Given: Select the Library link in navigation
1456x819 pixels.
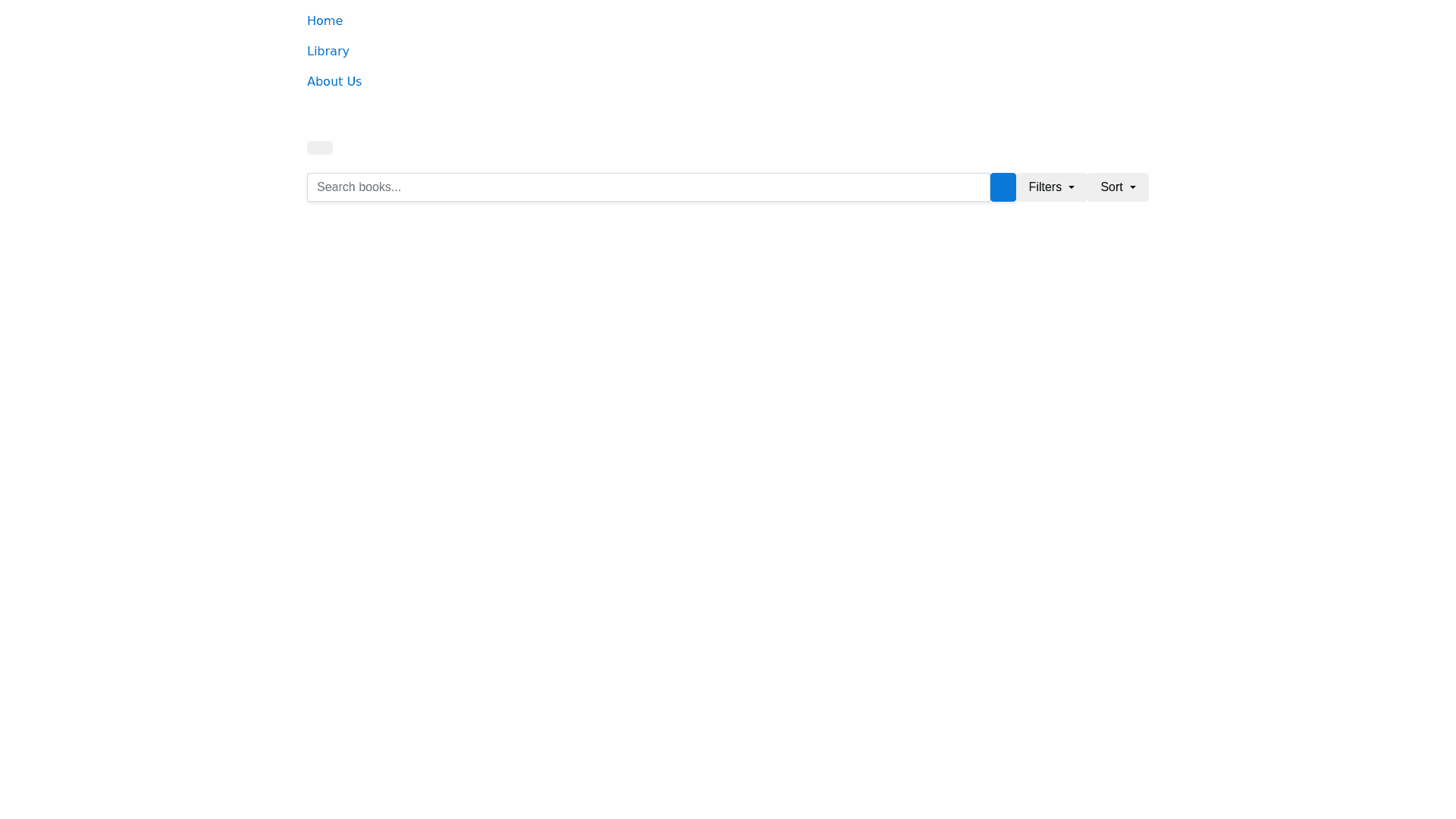Looking at the screenshot, I should (328, 52).
